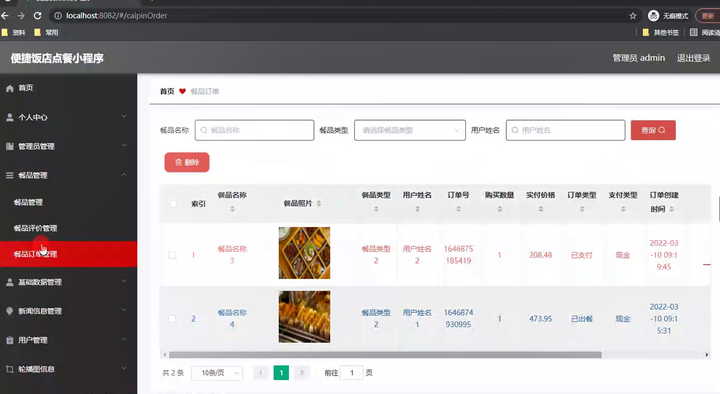The width and height of the screenshot is (720, 394).
Task: Expand the 用户管理 sidebar menu
Action: [x=68, y=340]
